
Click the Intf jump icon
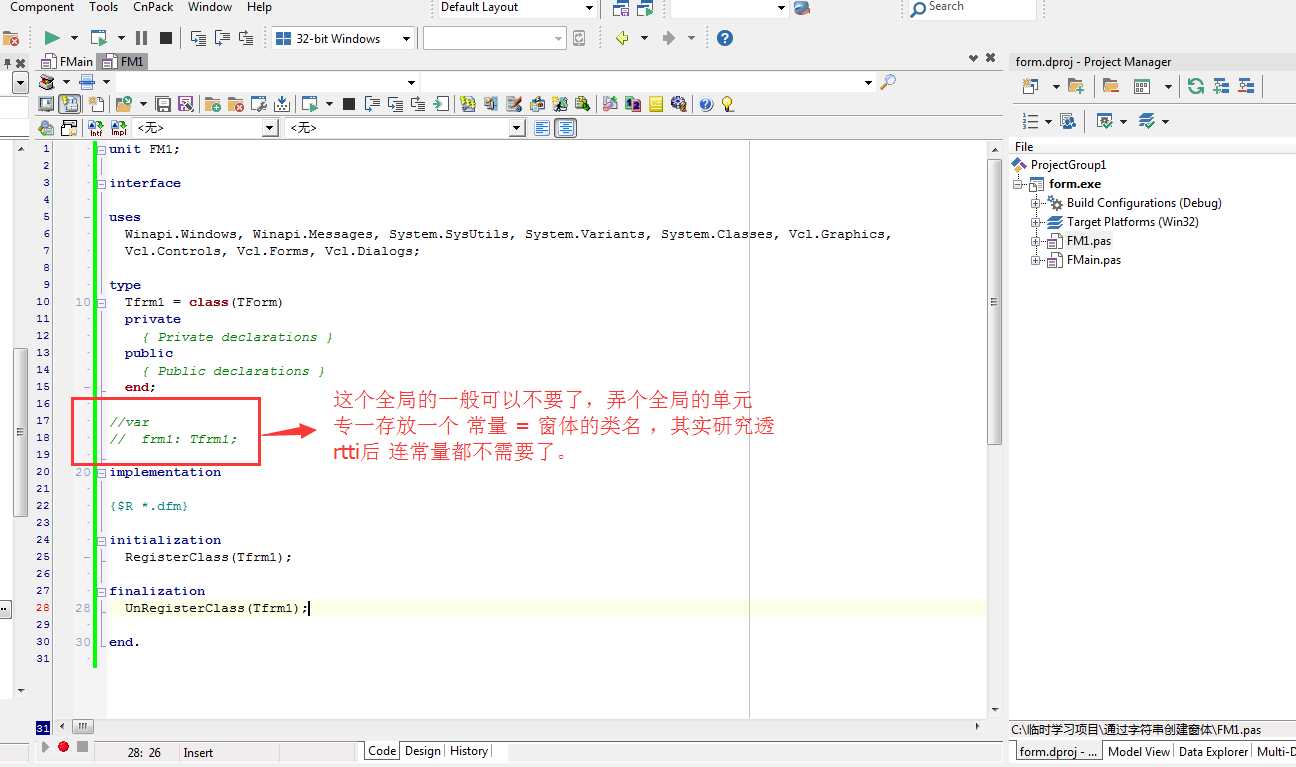[x=96, y=128]
